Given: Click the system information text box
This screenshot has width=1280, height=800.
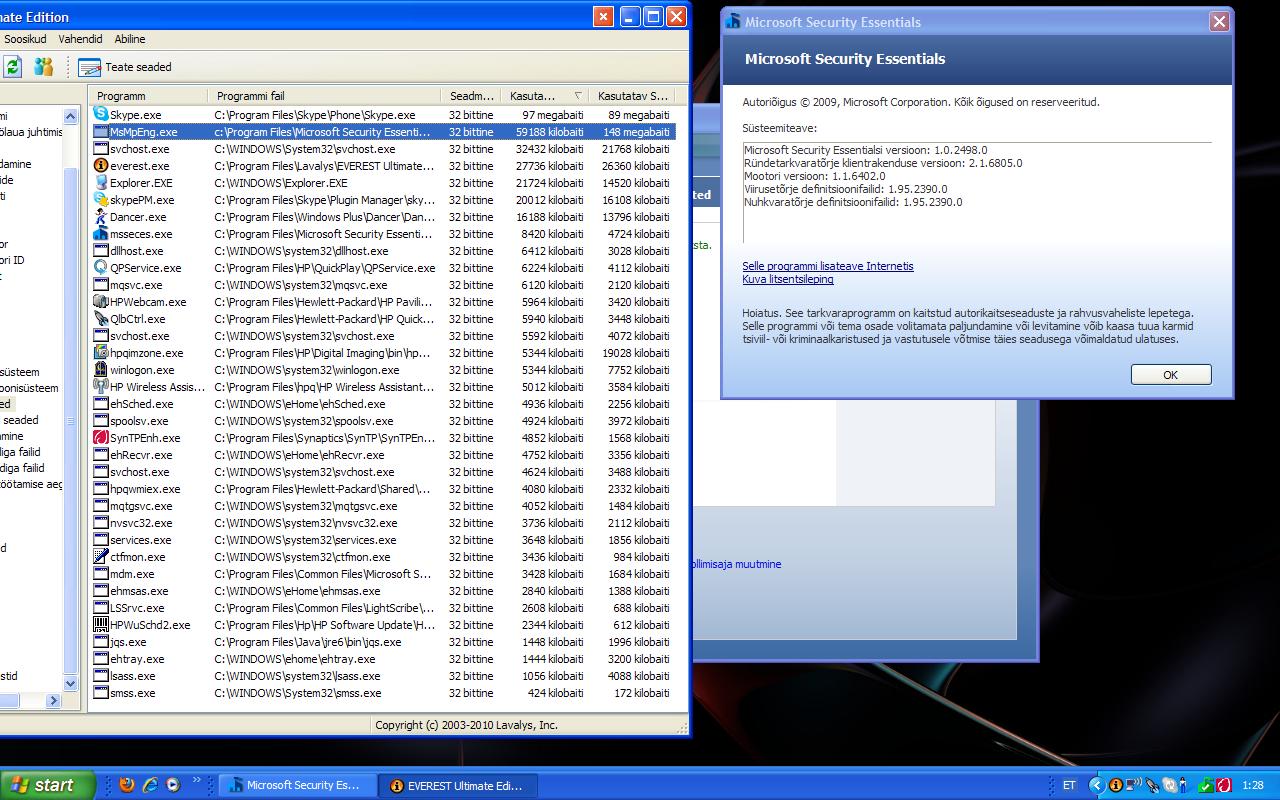Looking at the screenshot, I should point(977,192).
